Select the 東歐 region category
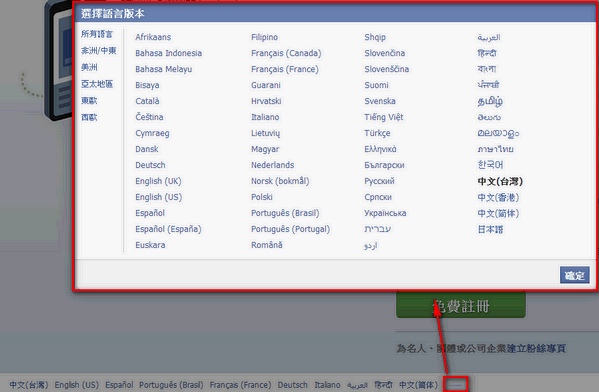This screenshot has width=599, height=392. [89, 100]
